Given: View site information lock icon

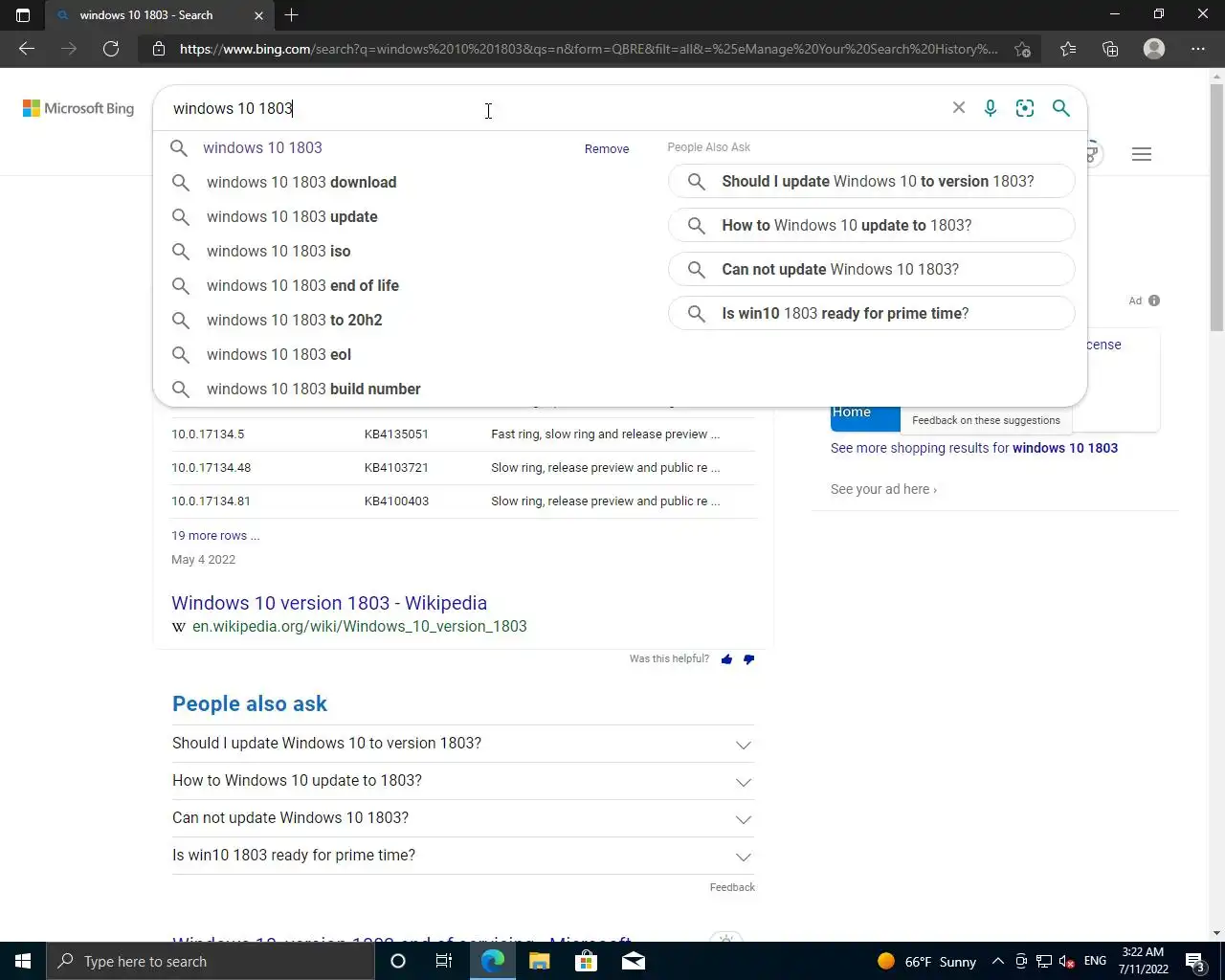Looking at the screenshot, I should 159,49.
